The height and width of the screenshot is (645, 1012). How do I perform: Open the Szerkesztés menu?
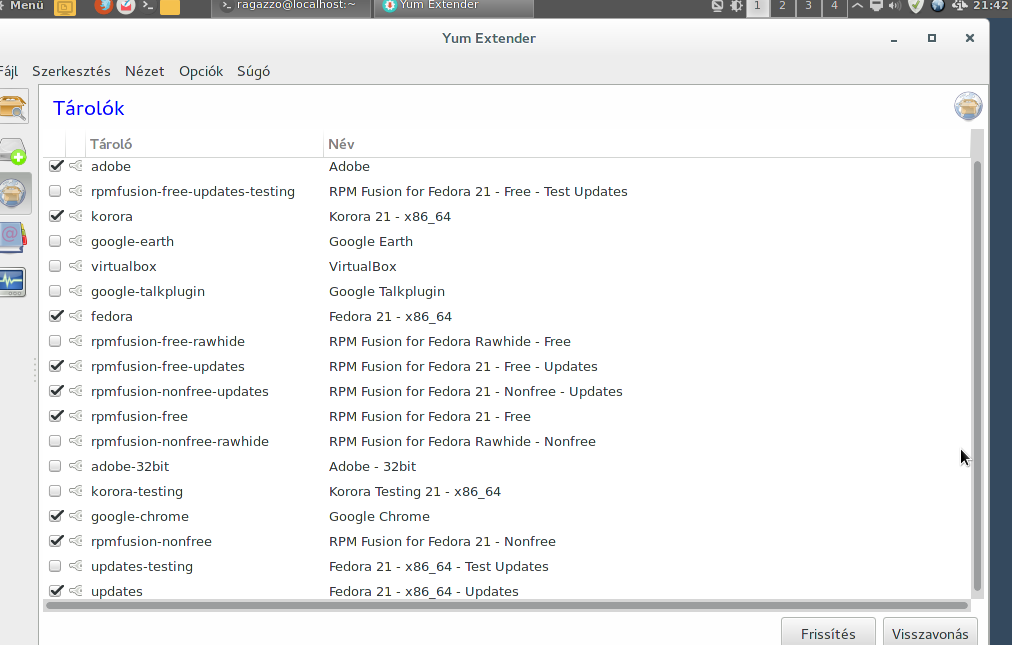71,71
